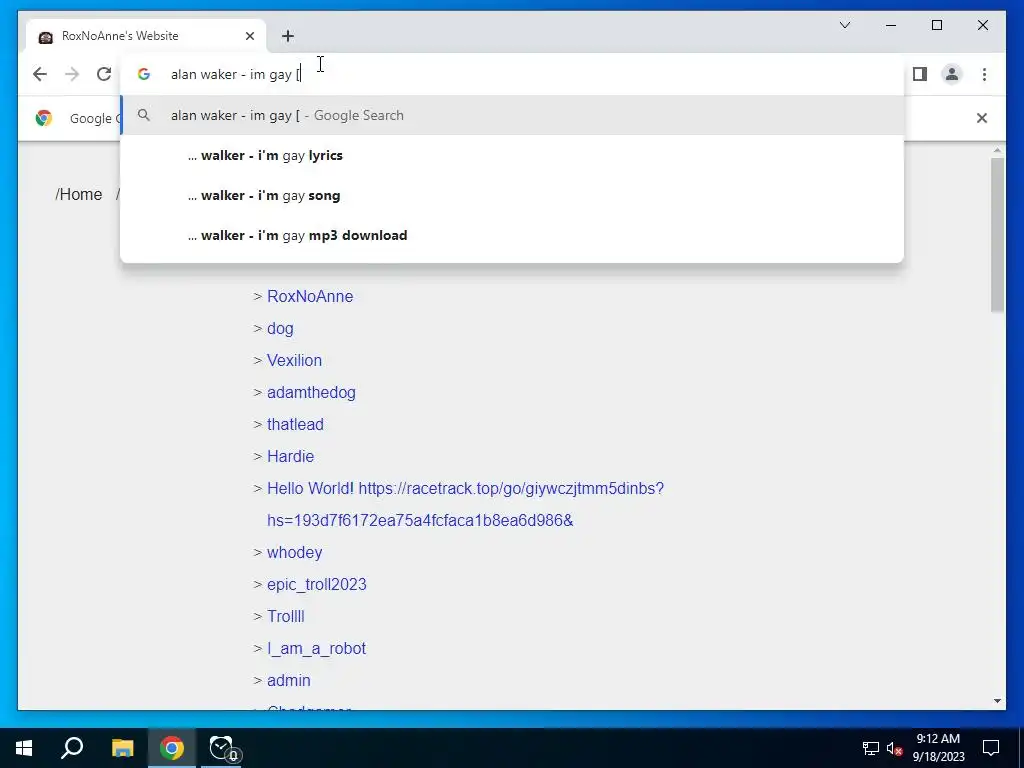Open the Hardie link
The width and height of the screenshot is (1024, 768).
(x=291, y=456)
